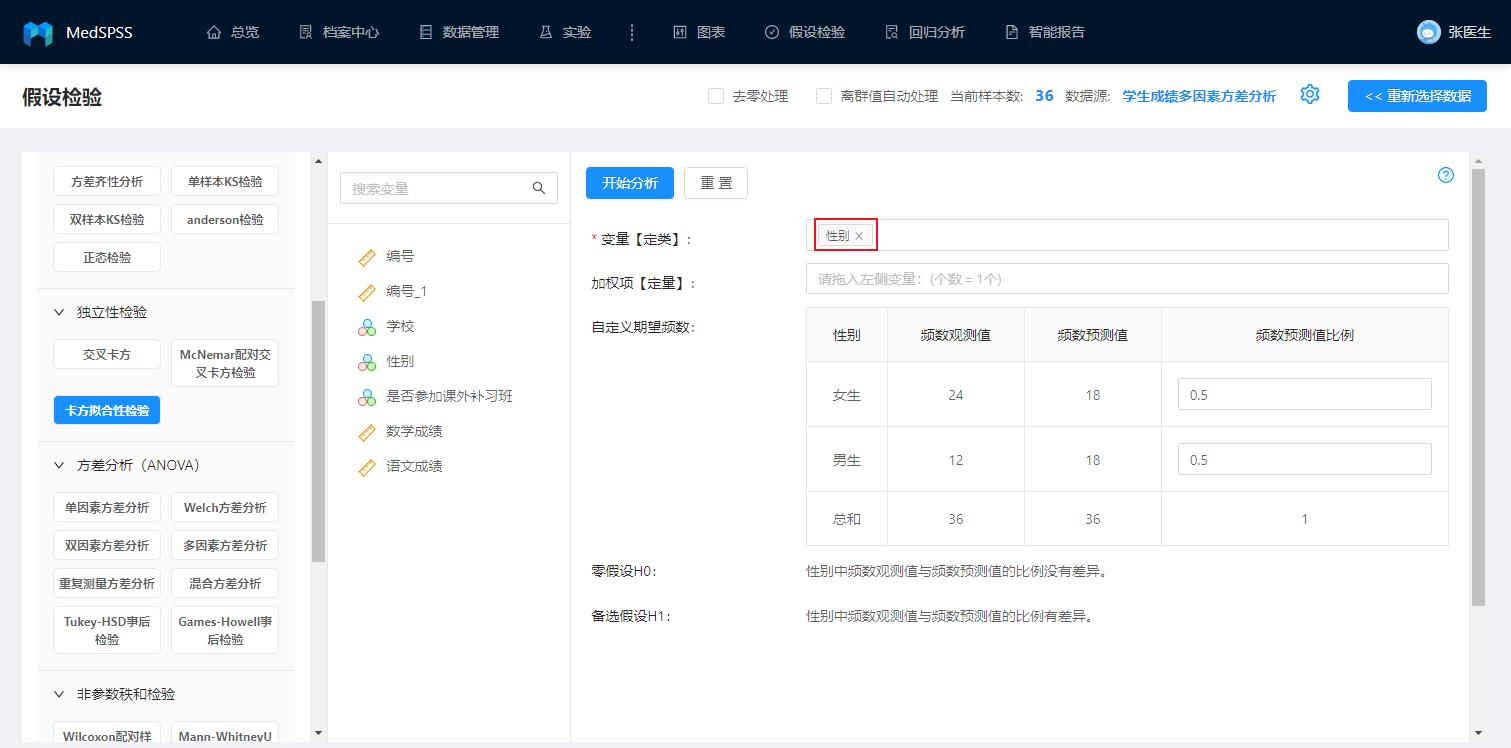Click the 开始分析 button
The image size is (1511, 748).
pos(629,182)
